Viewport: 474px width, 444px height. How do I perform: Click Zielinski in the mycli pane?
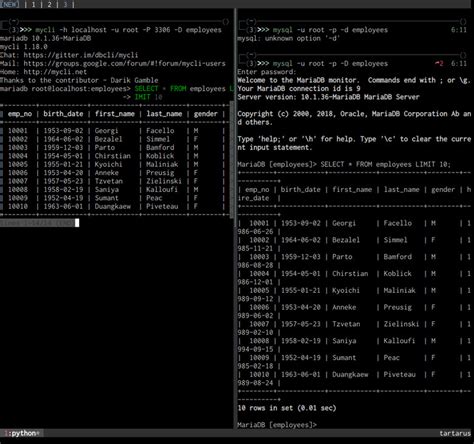164,181
